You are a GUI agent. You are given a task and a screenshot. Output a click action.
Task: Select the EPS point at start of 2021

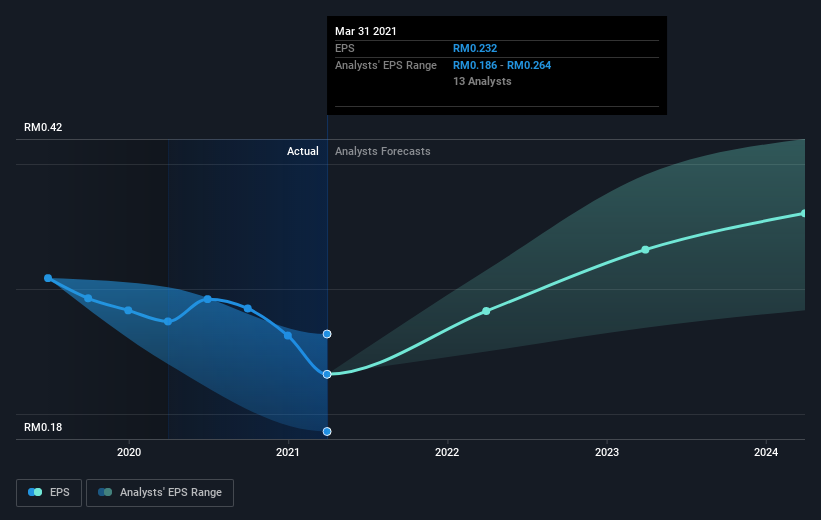click(288, 336)
